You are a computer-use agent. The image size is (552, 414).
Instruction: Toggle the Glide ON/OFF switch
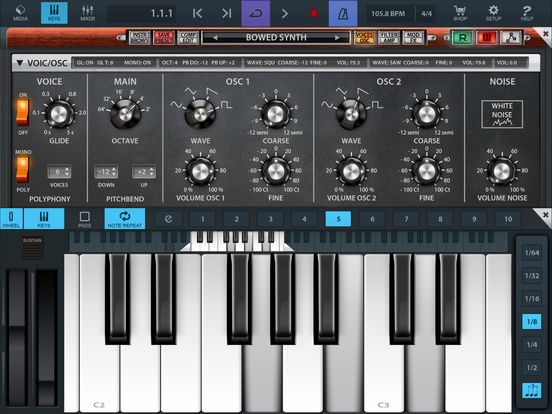(23, 112)
